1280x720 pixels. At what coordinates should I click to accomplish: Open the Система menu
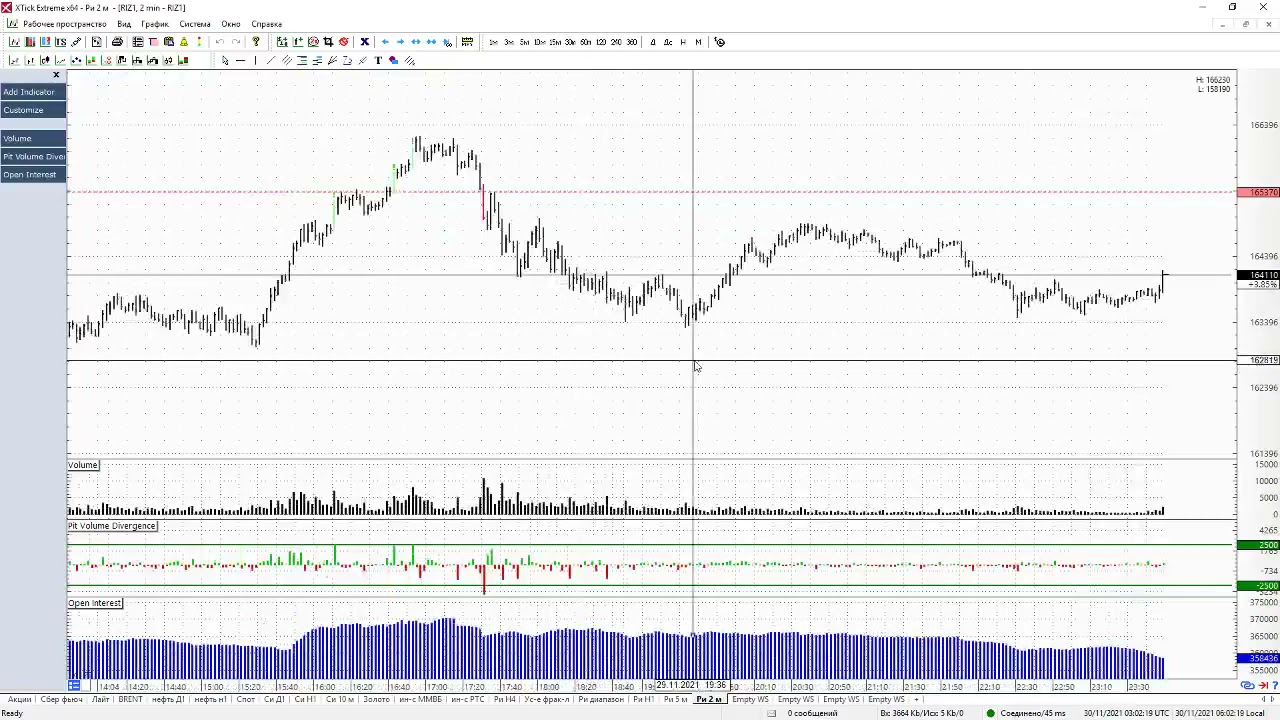(x=195, y=24)
